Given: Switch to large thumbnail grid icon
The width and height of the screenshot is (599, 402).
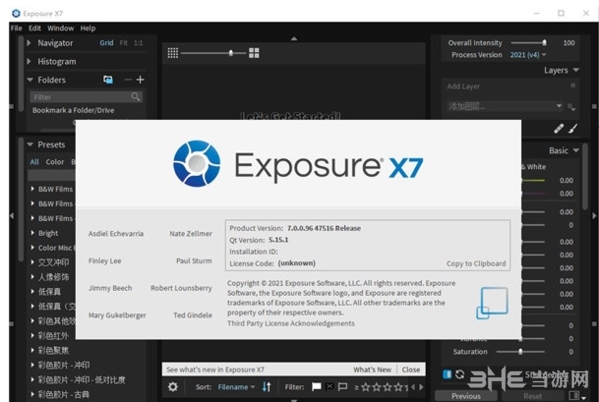Looking at the screenshot, I should 254,53.
